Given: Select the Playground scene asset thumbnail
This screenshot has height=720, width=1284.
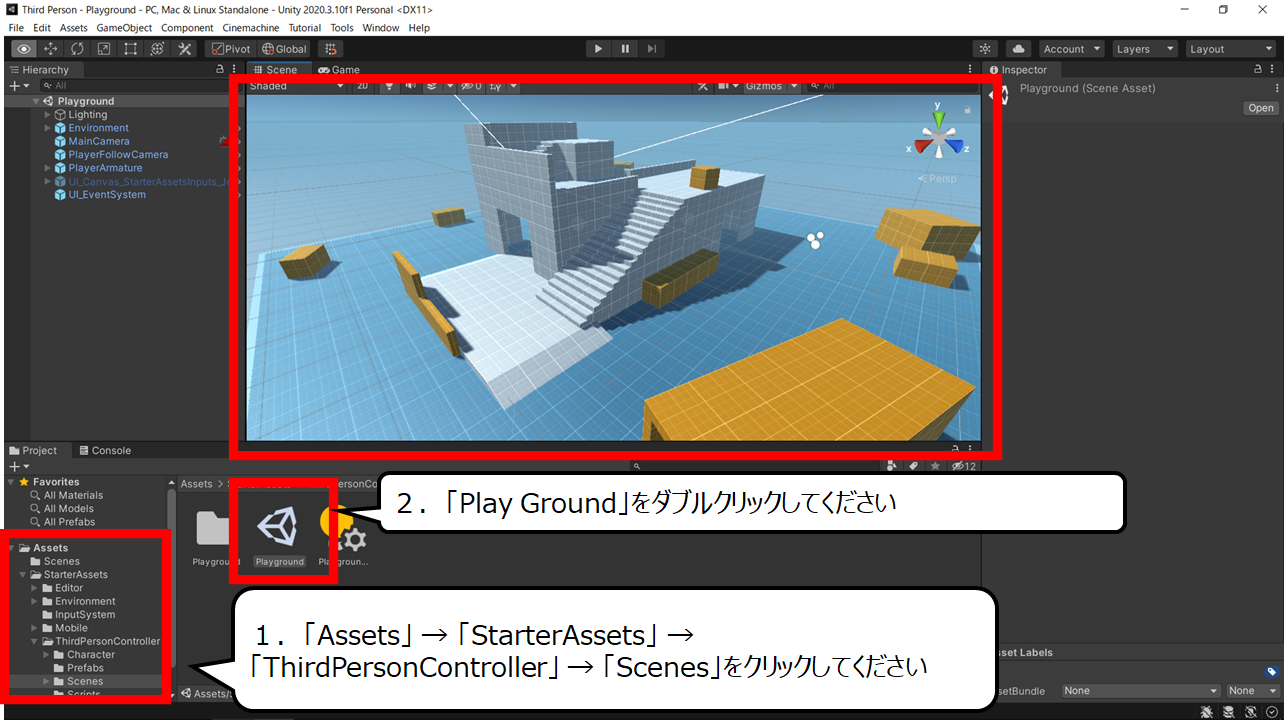Looking at the screenshot, I should click(278, 526).
